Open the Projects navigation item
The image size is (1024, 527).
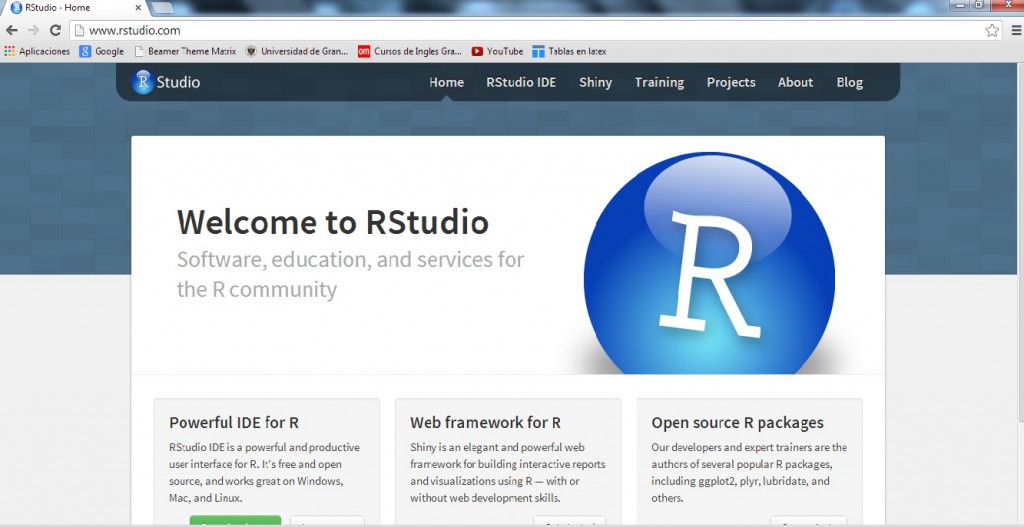pyautogui.click(x=731, y=82)
